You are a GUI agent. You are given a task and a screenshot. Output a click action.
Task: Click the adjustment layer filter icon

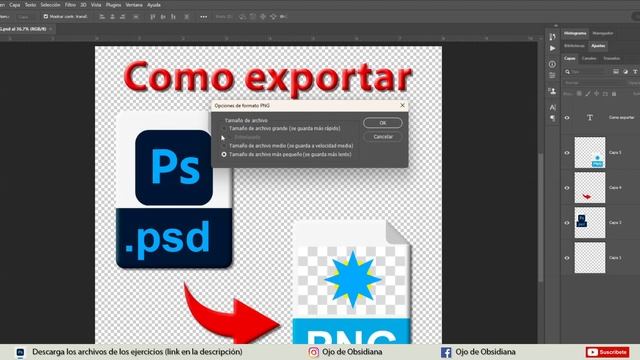(625, 72)
